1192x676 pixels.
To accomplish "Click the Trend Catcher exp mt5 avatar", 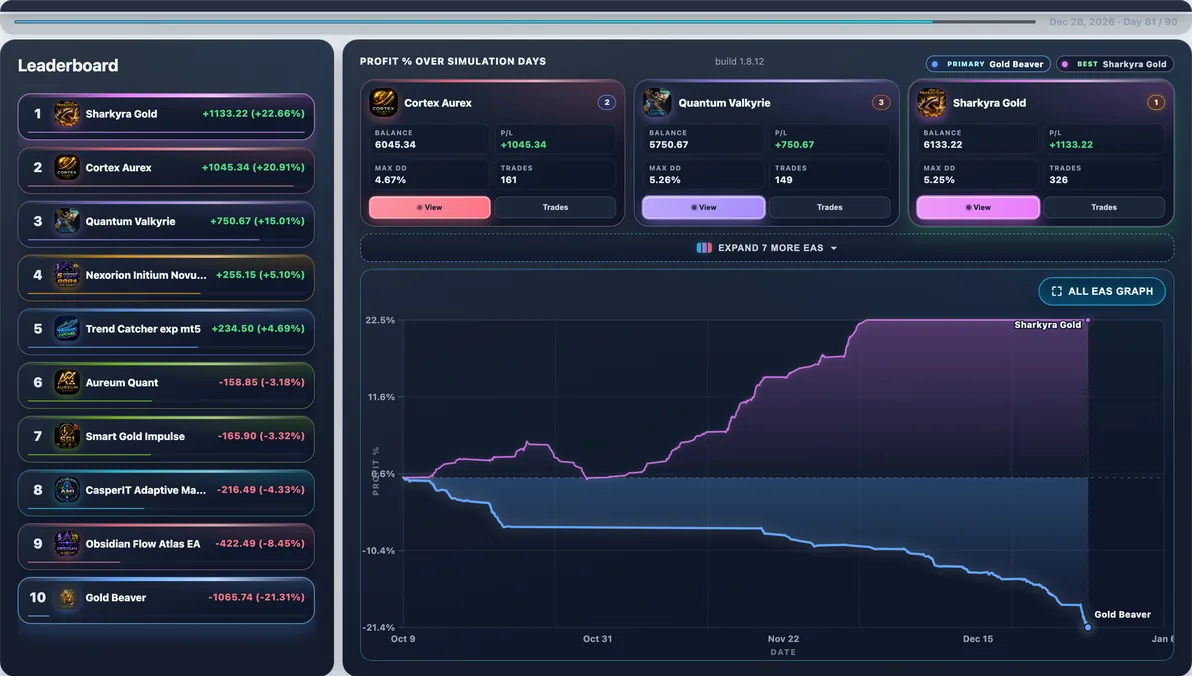I will click(x=67, y=328).
